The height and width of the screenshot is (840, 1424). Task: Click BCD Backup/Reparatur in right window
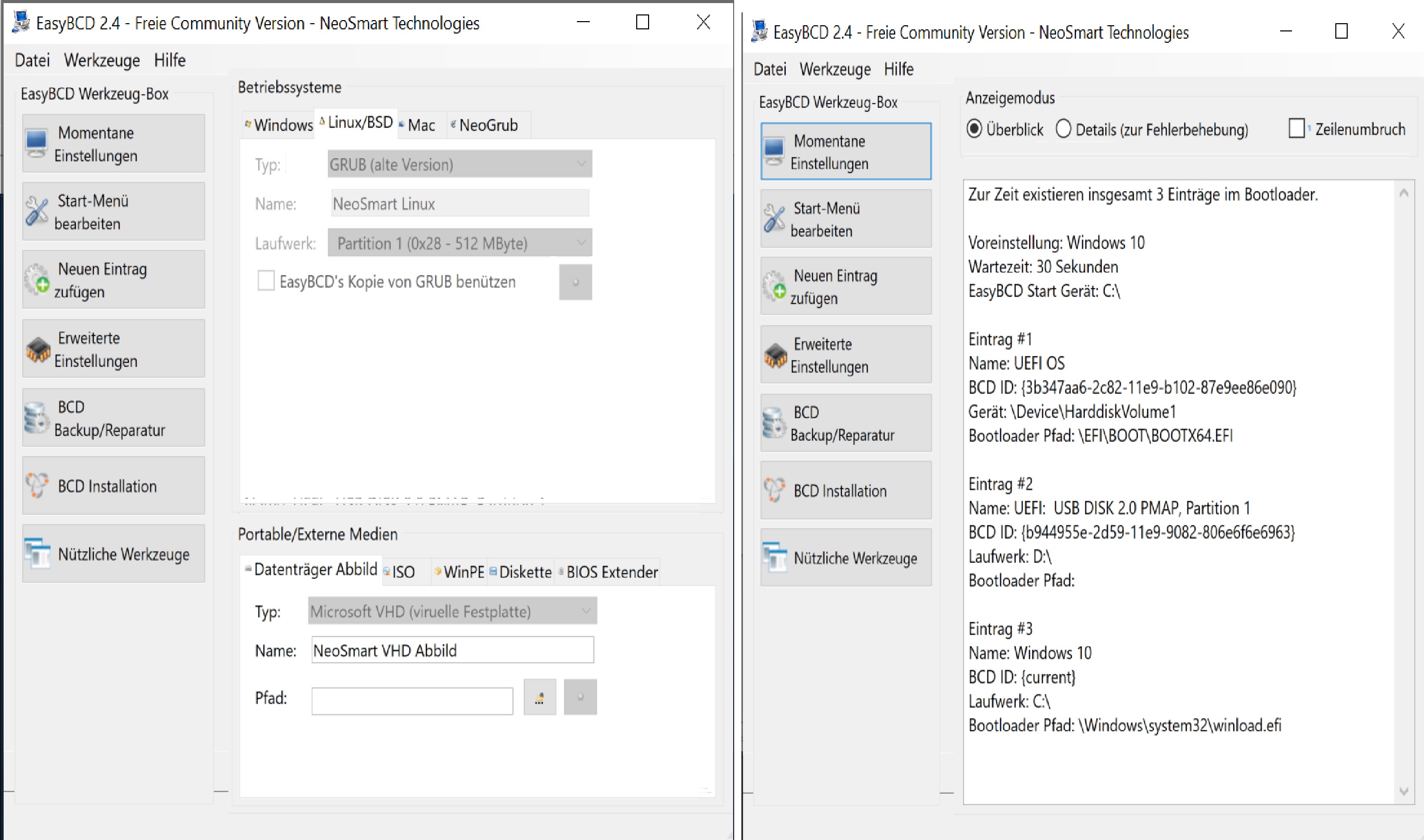846,423
